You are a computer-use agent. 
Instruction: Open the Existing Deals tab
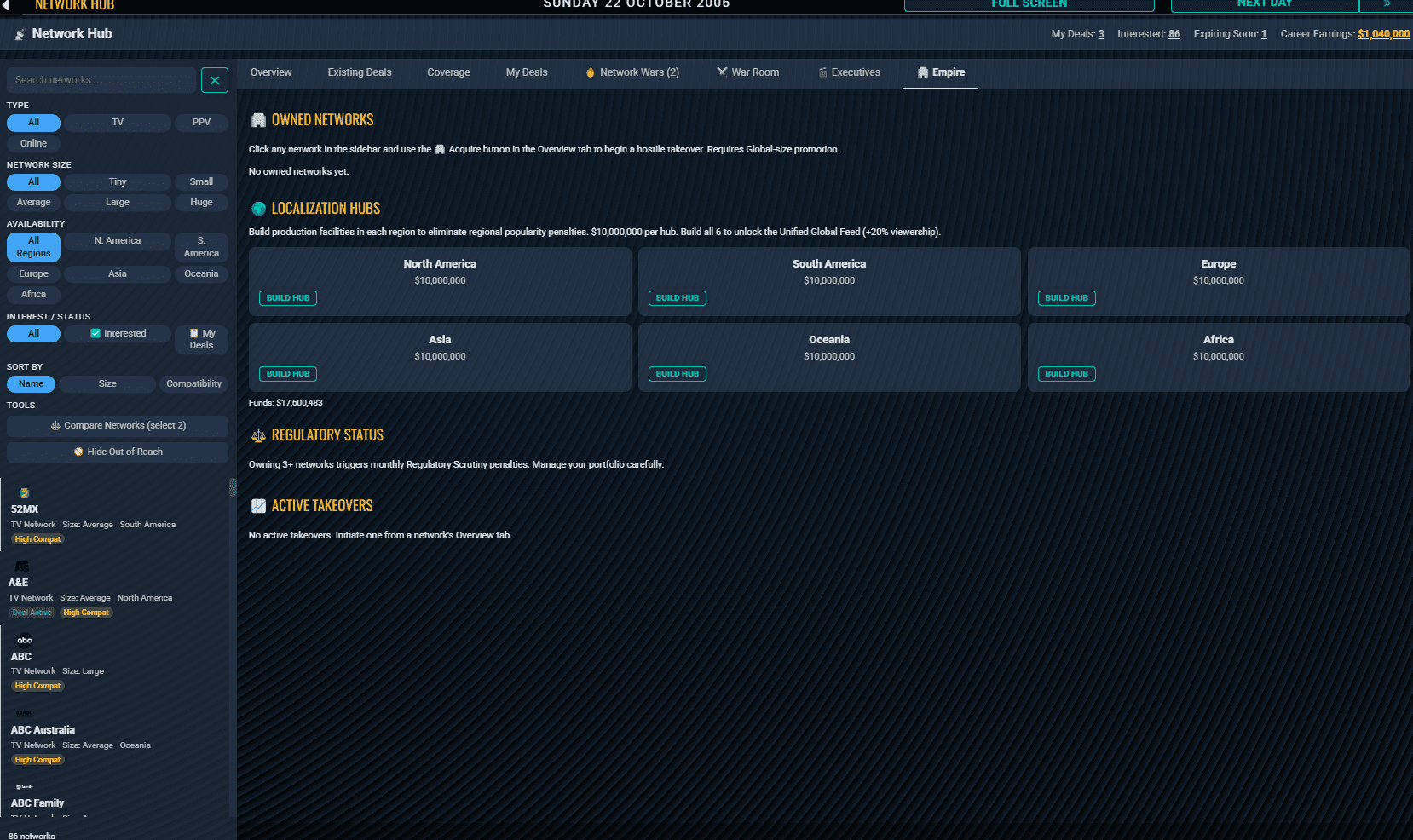coord(360,72)
